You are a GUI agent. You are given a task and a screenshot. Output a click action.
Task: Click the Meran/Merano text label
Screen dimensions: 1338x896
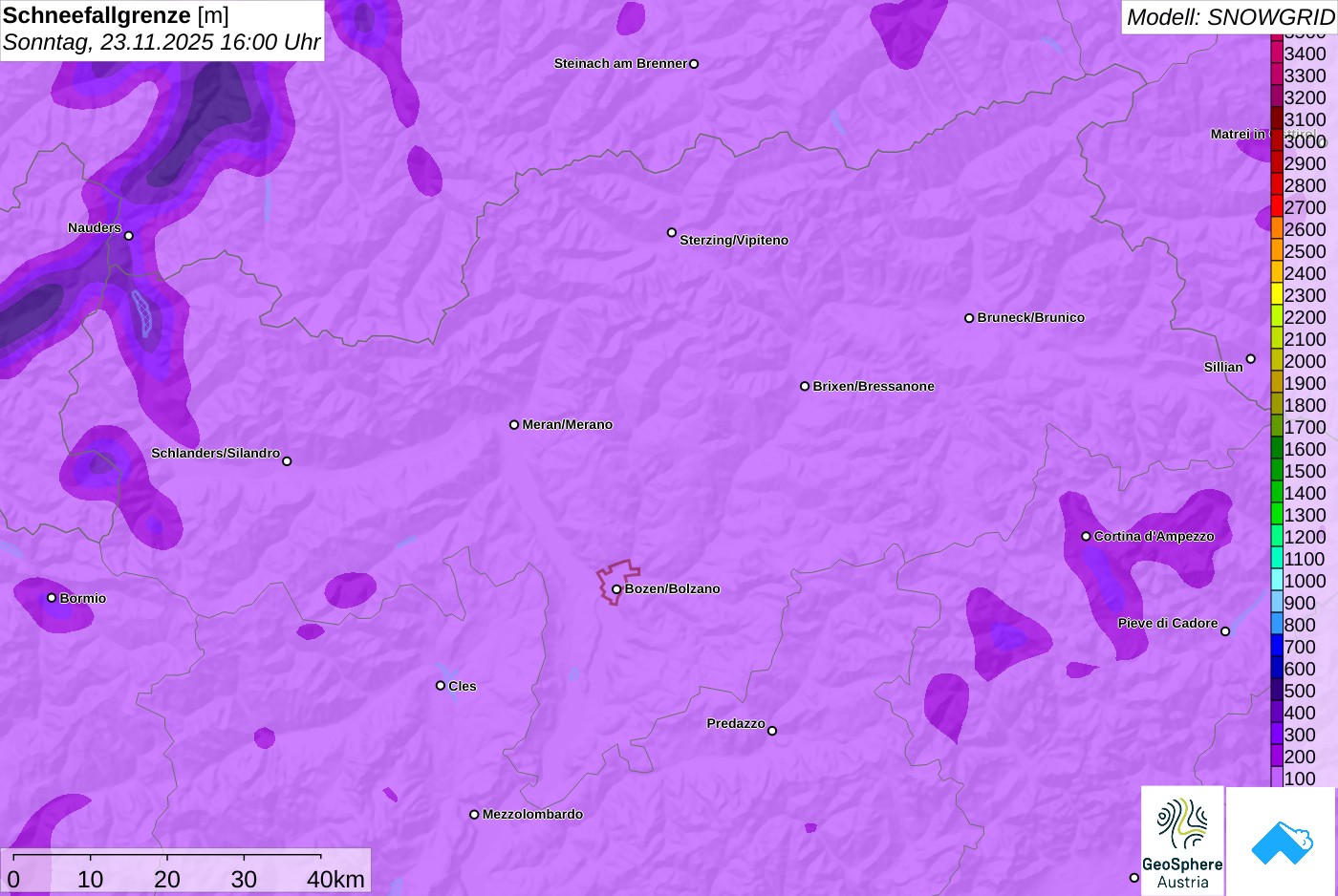568,424
